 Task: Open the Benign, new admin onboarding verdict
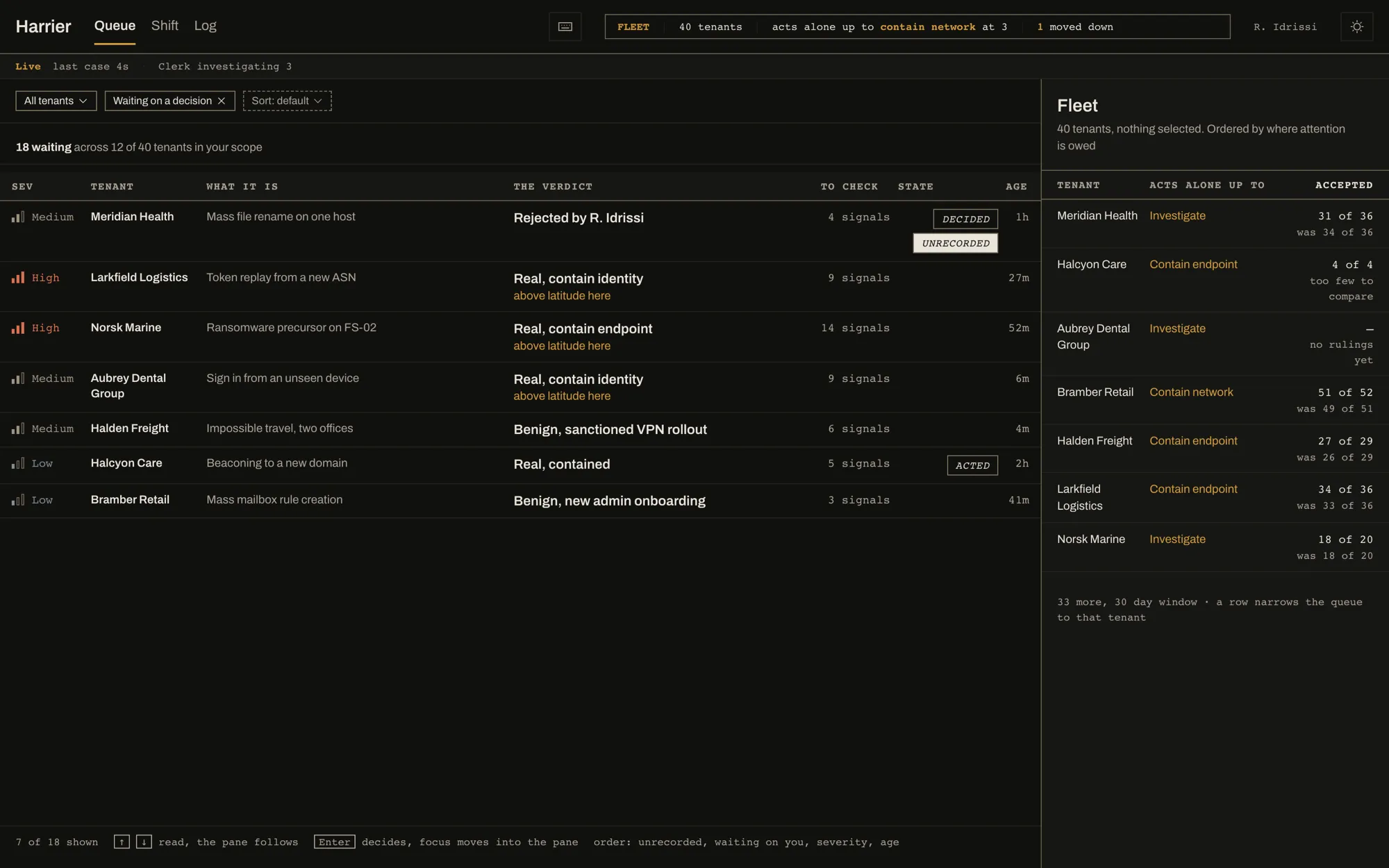[610, 501]
